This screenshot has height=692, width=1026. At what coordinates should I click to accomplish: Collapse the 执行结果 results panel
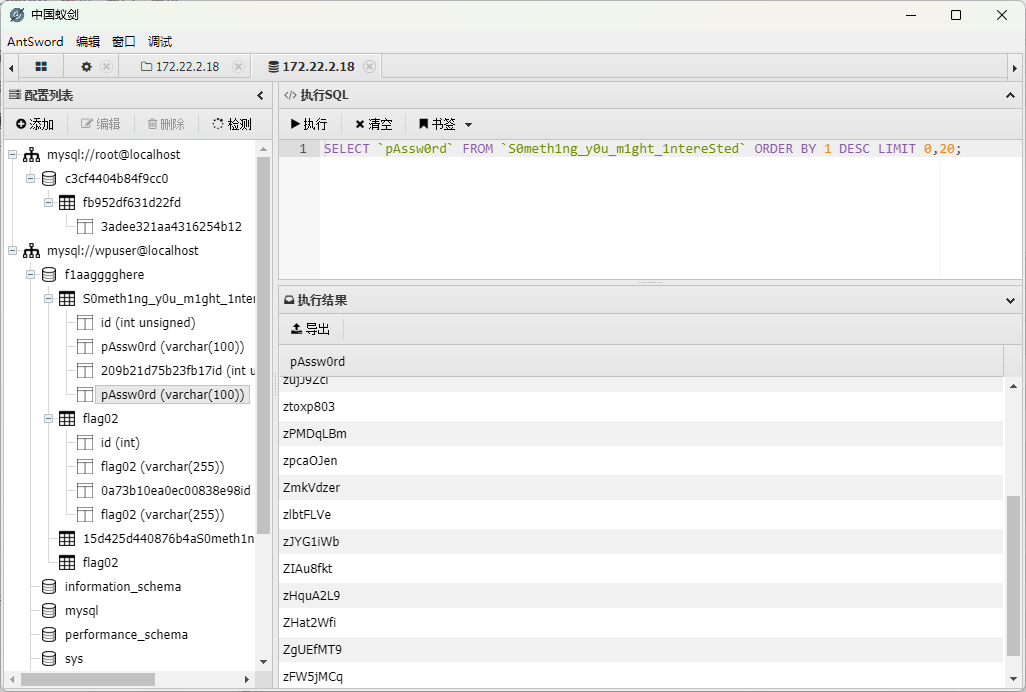[x=1010, y=300]
